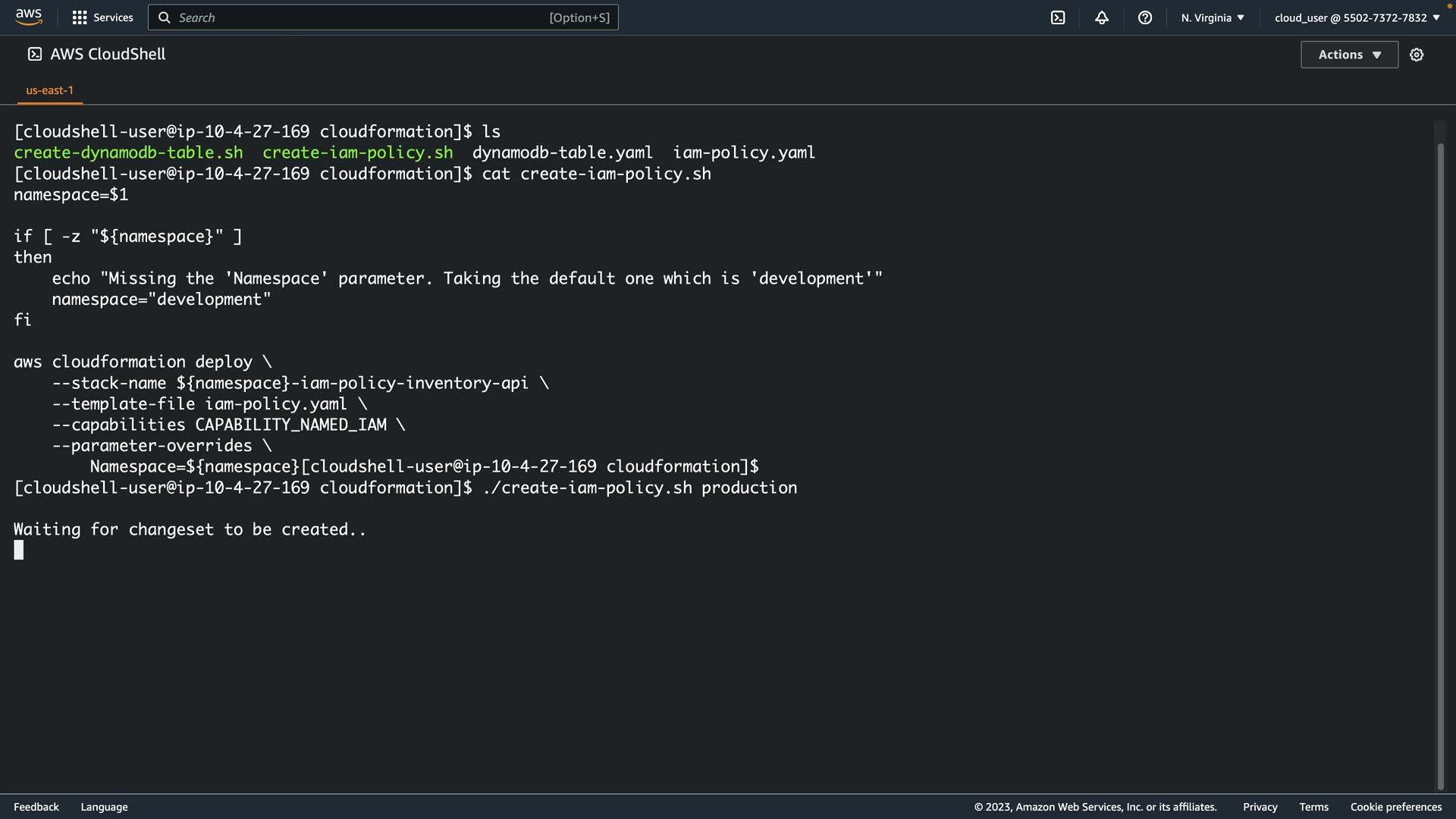Screen dimensions: 1456x819
Task: Click the CloudShell terminal icon beside title
Action: click(x=35, y=54)
